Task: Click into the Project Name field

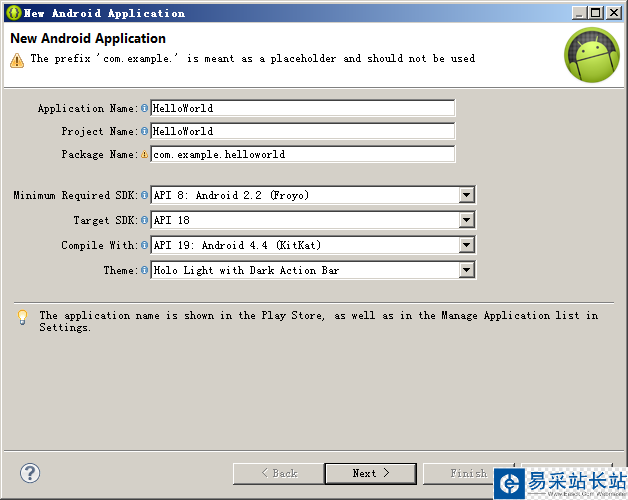Action: click(302, 131)
